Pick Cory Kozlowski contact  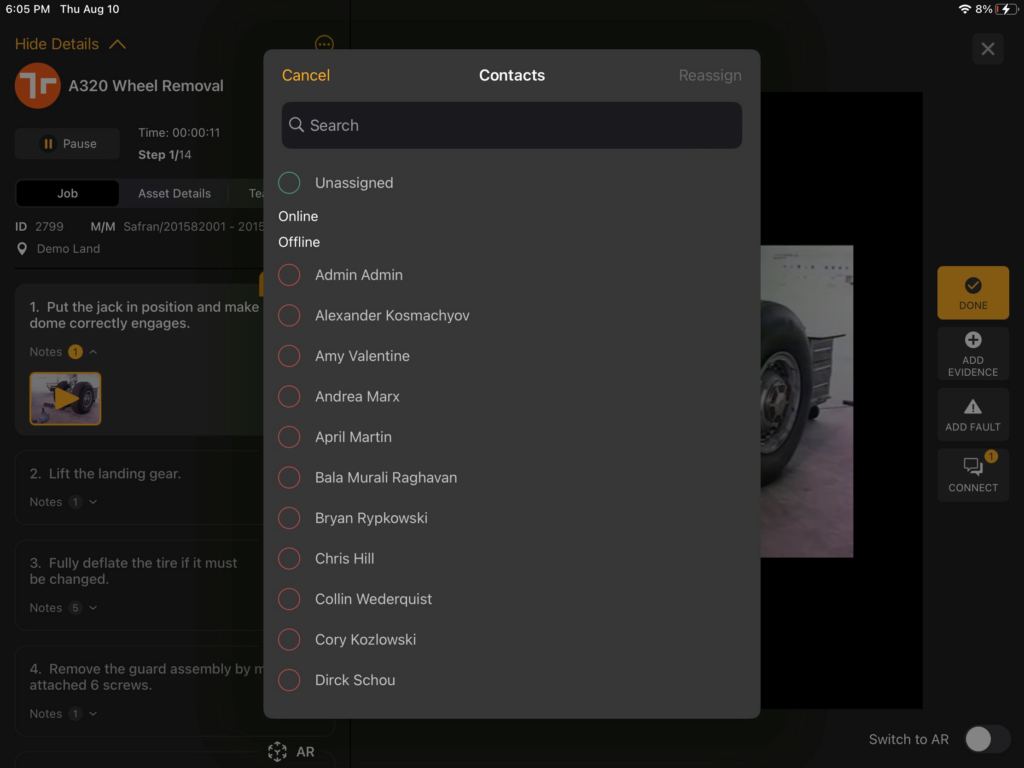coord(511,639)
